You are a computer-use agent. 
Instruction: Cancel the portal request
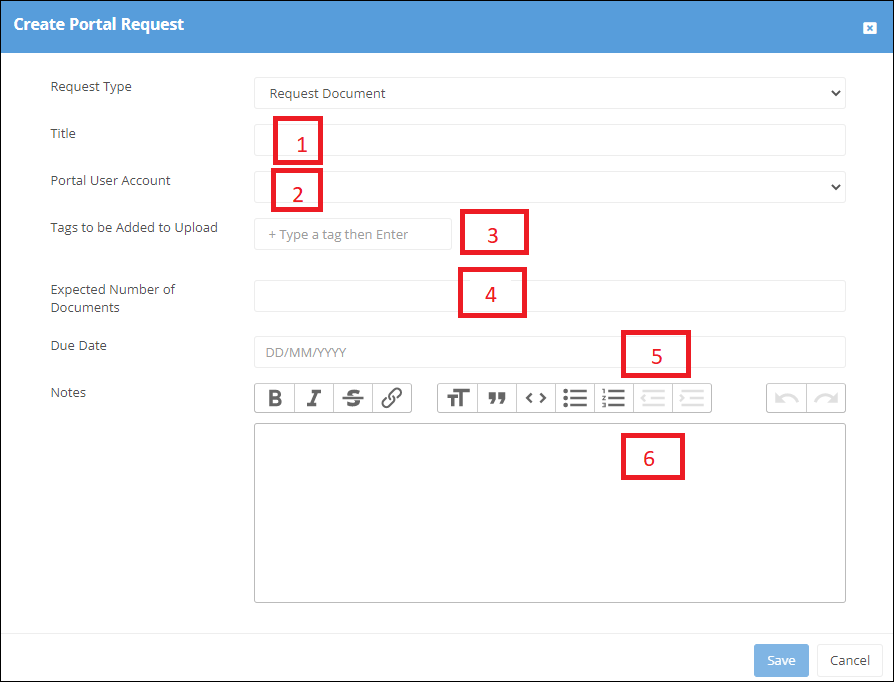(850, 660)
